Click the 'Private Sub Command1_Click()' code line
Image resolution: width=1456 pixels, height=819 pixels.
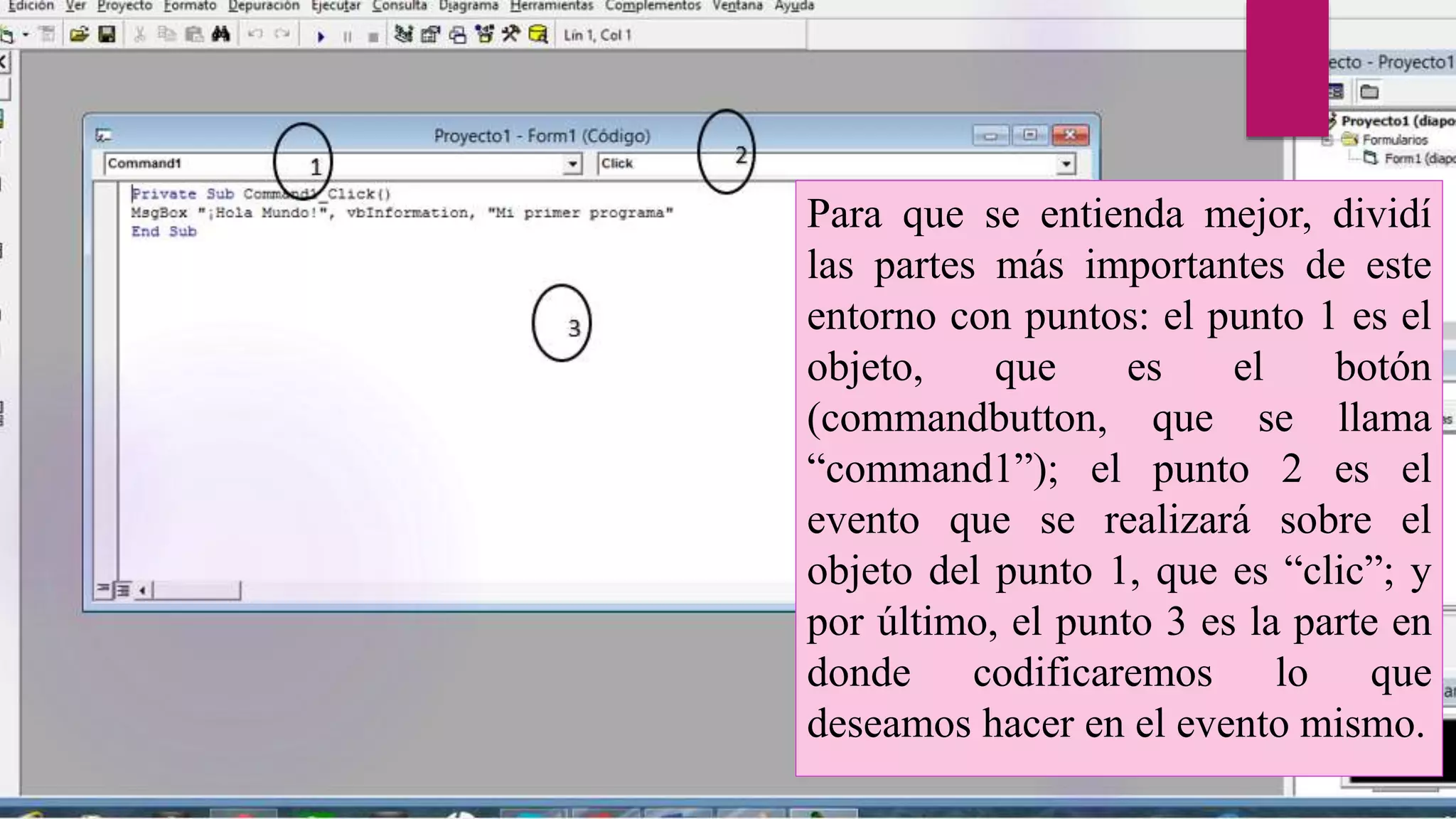(x=261, y=194)
